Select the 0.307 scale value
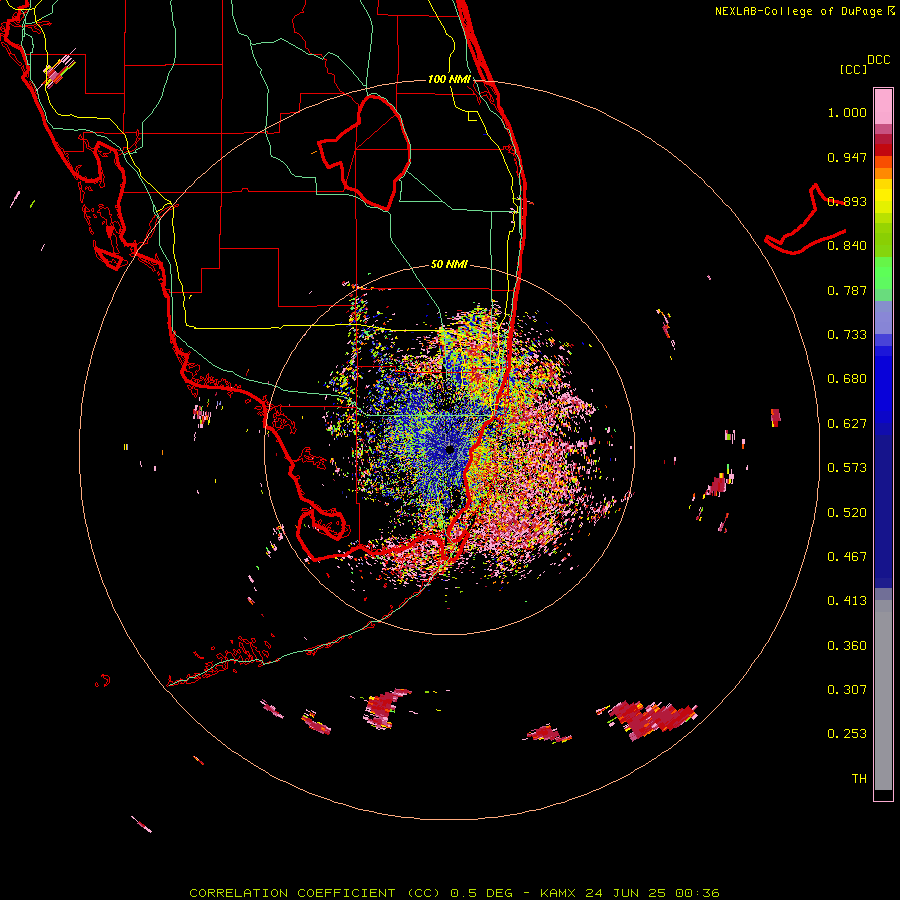Screen dimensions: 900x900 click(x=847, y=690)
